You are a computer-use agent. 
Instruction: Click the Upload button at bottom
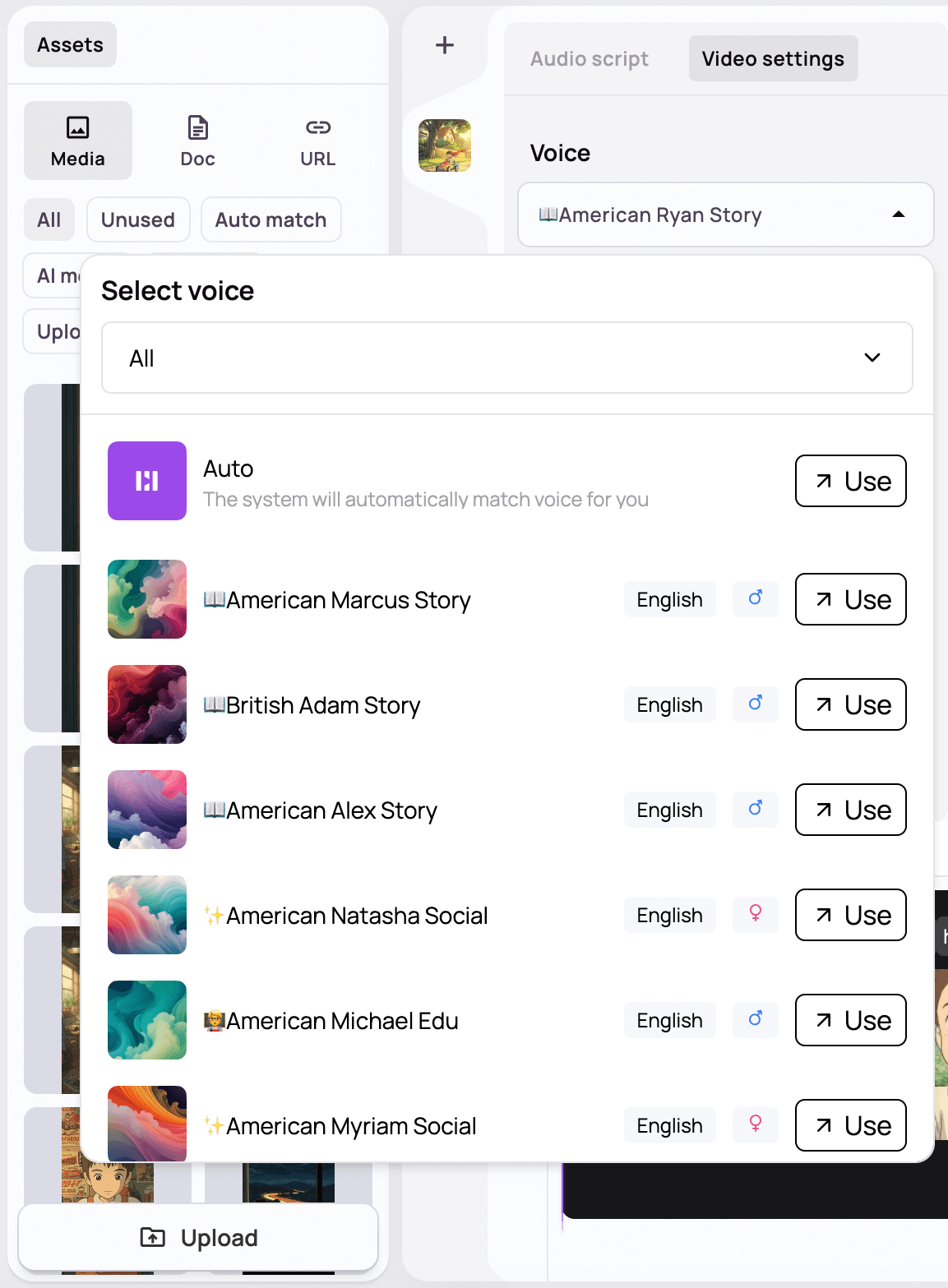coord(198,1237)
